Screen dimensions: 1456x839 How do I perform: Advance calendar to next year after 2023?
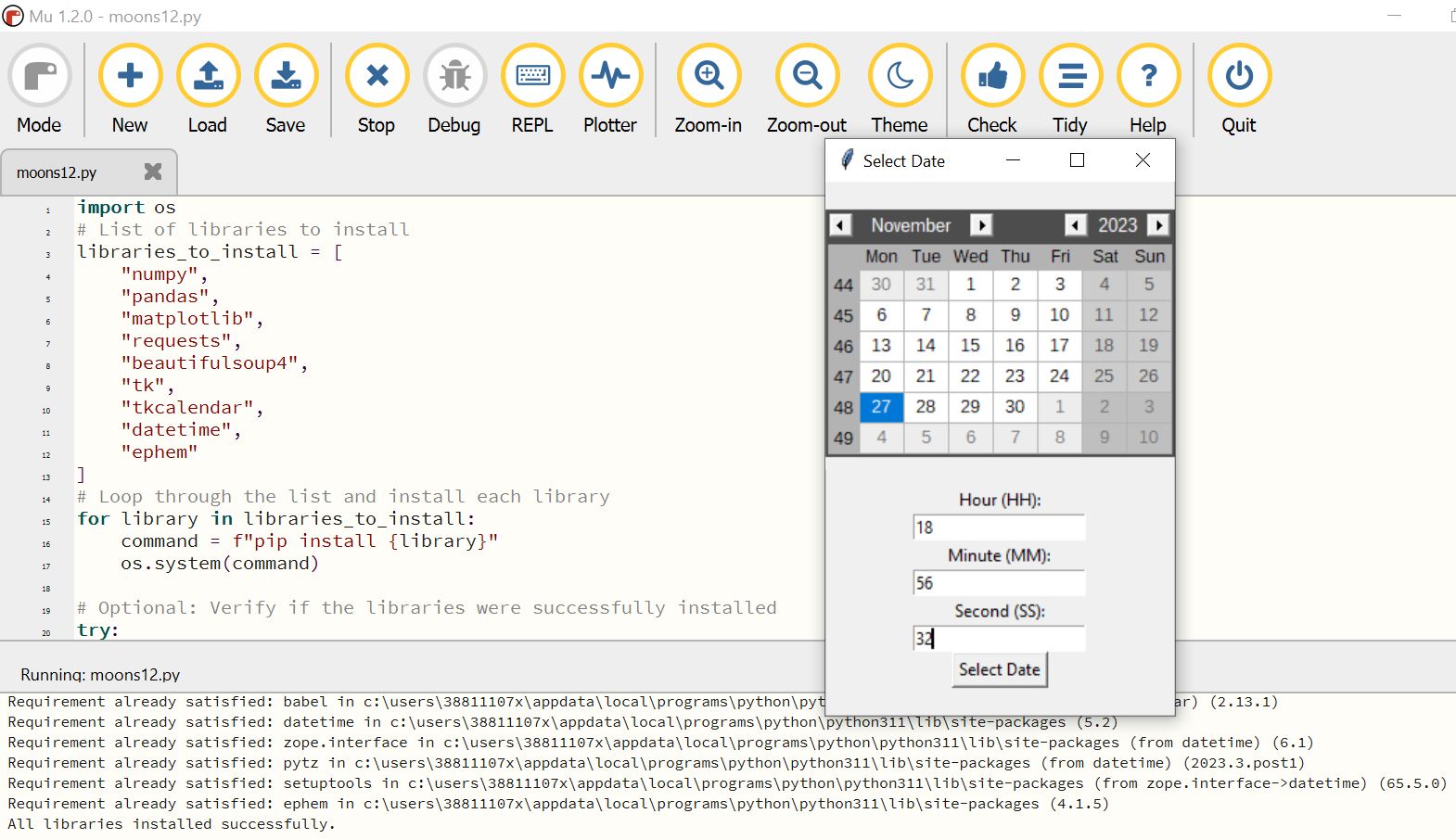tap(1158, 225)
